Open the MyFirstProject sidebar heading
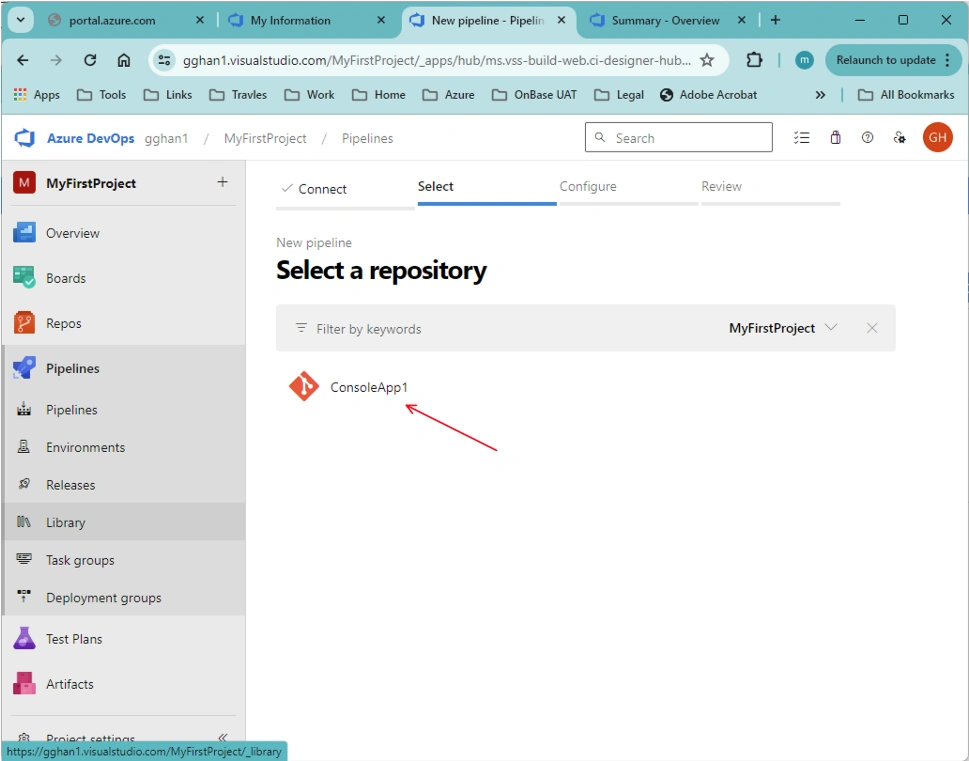This screenshot has height=761, width=969. 91,184
